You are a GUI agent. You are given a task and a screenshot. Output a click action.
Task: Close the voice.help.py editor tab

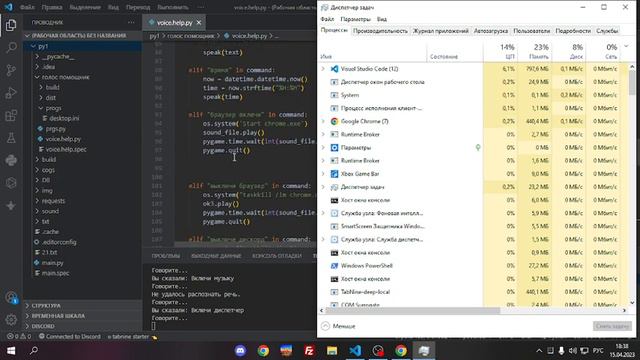point(199,22)
